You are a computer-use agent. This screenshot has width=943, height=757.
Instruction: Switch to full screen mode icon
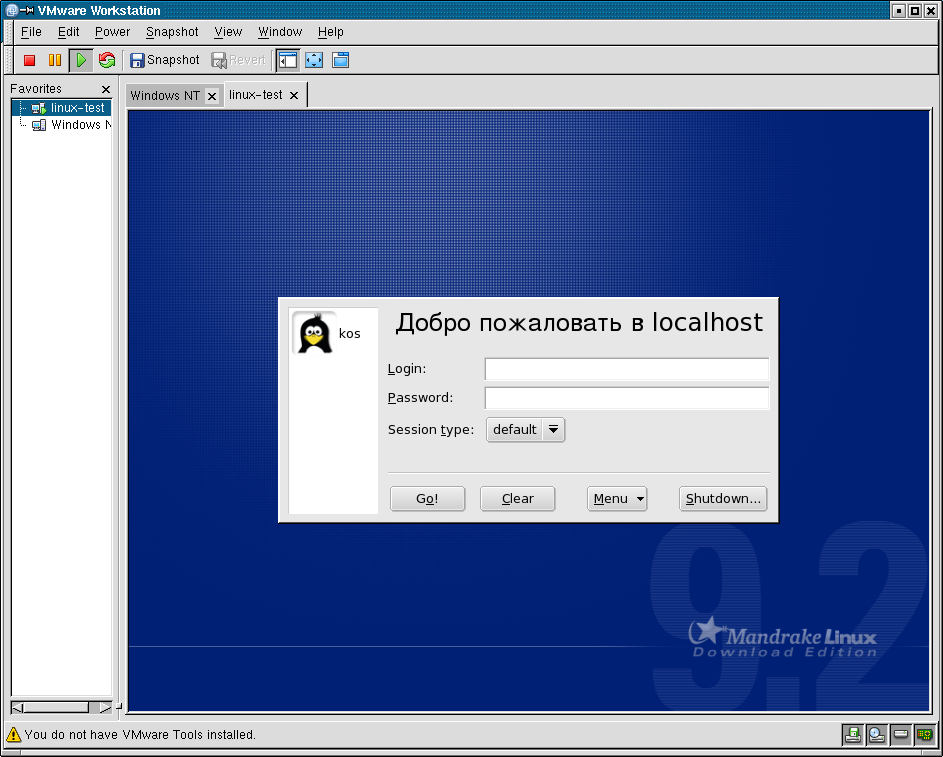point(314,60)
